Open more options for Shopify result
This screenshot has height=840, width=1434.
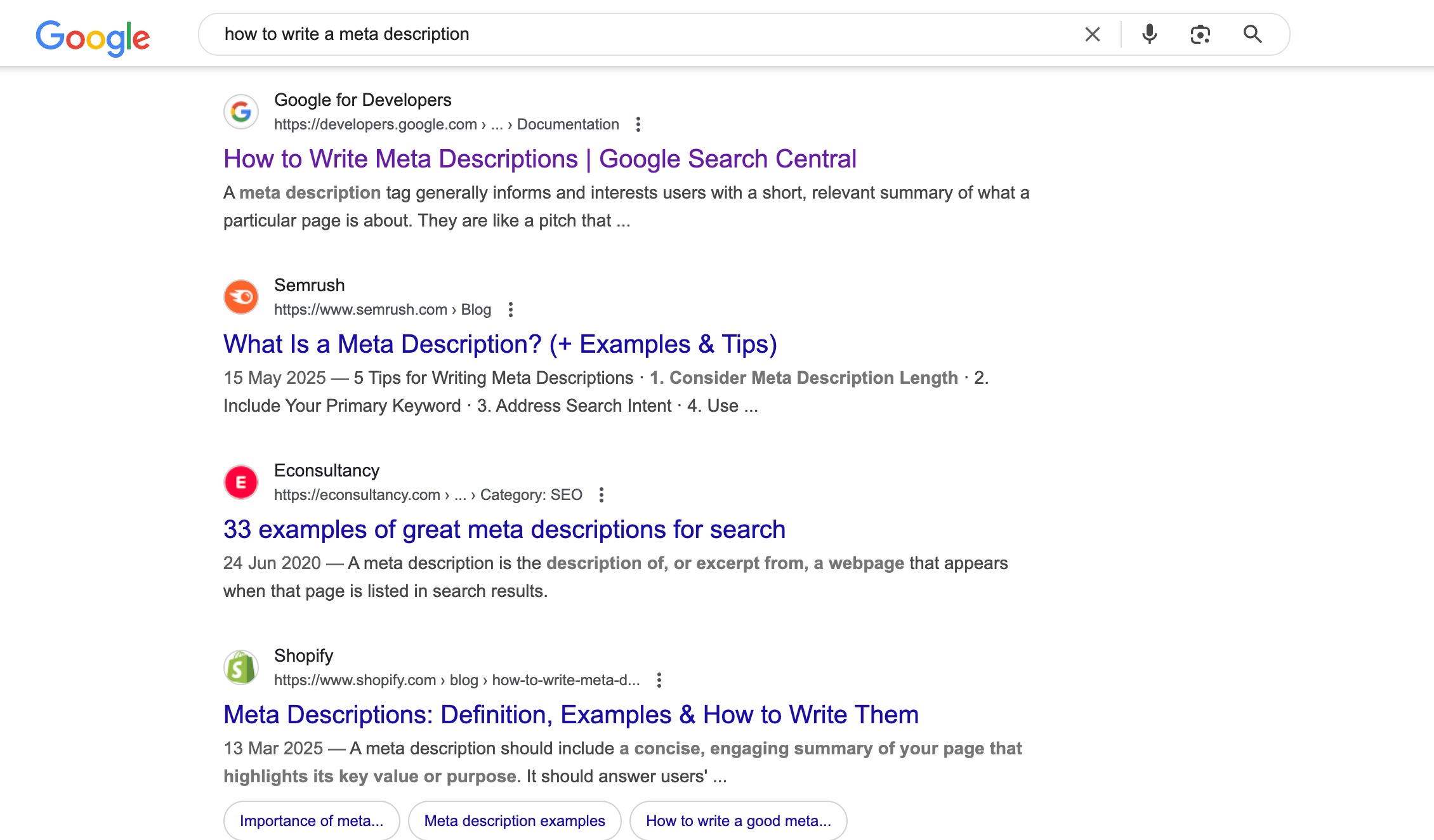pyautogui.click(x=659, y=680)
